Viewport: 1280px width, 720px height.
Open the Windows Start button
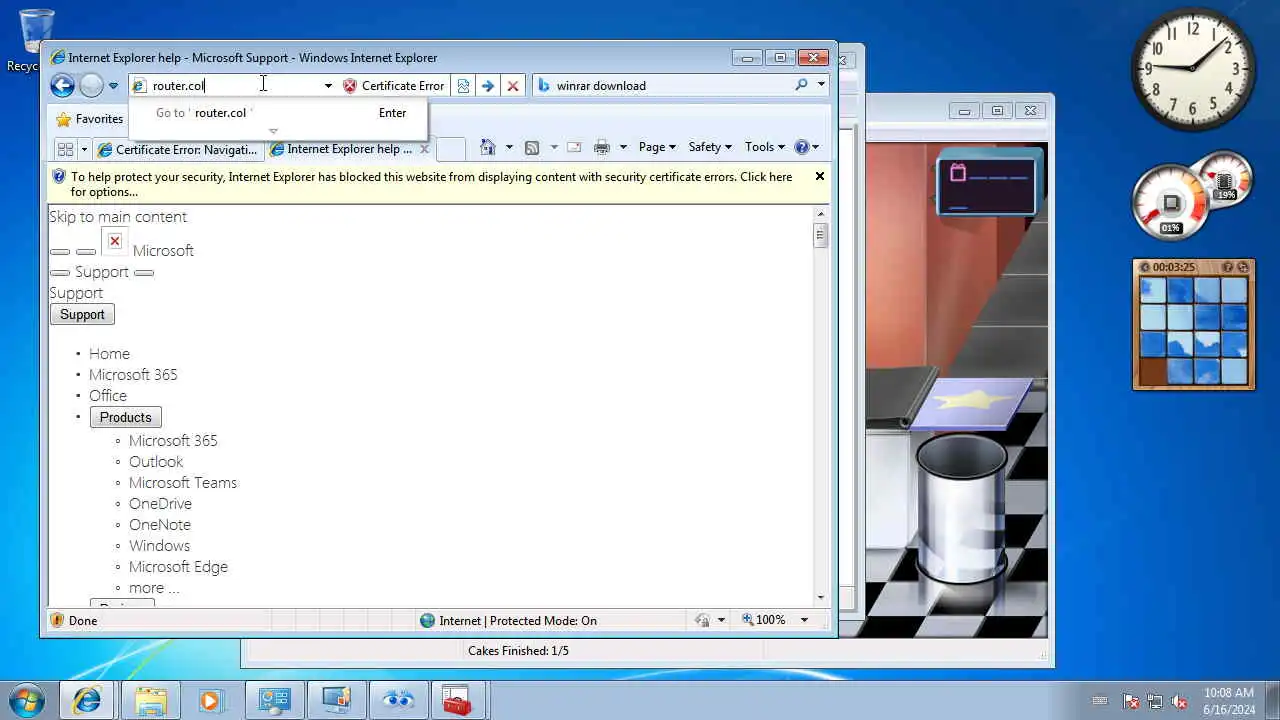27,700
